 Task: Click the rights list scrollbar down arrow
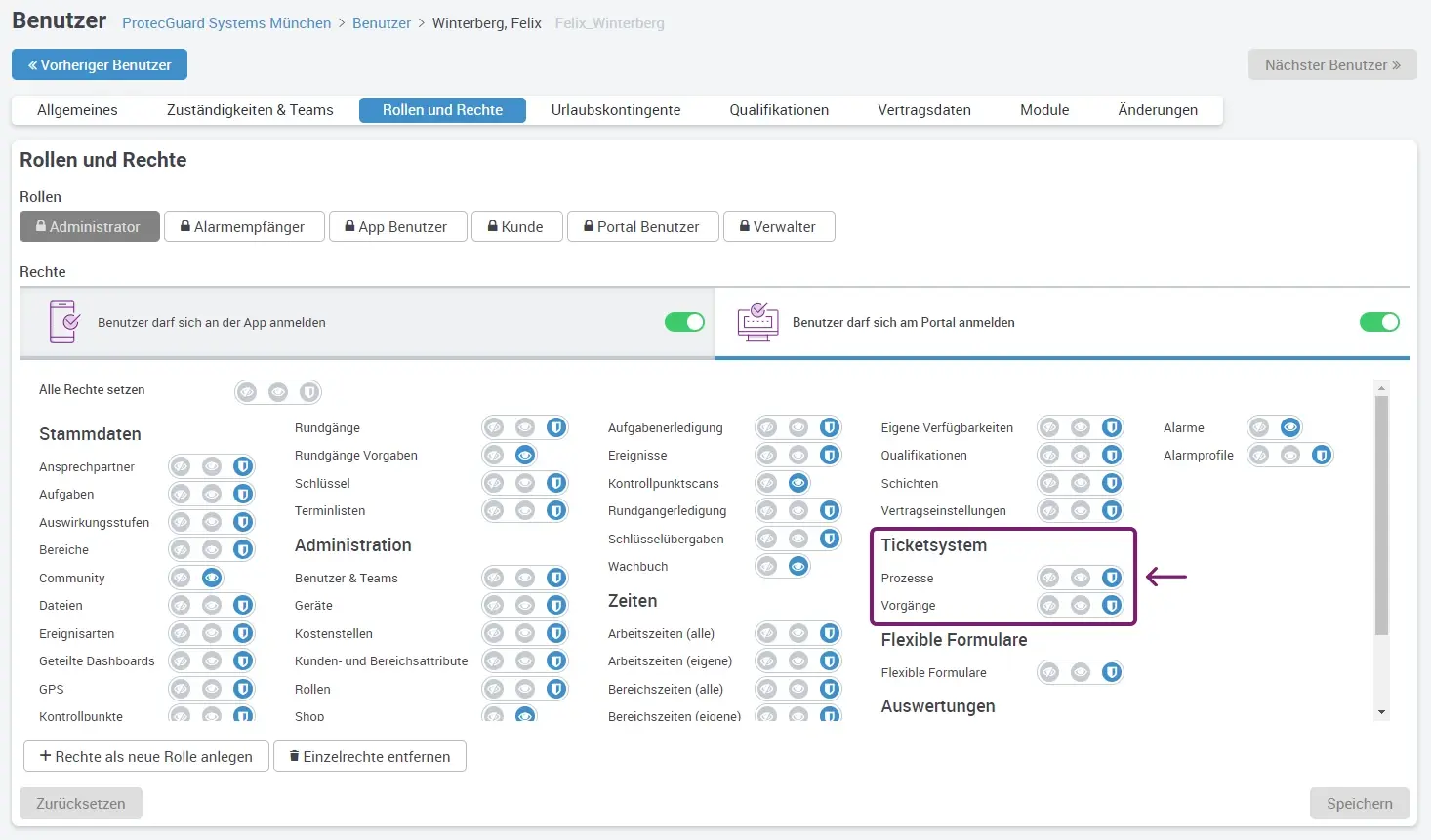click(x=1381, y=712)
